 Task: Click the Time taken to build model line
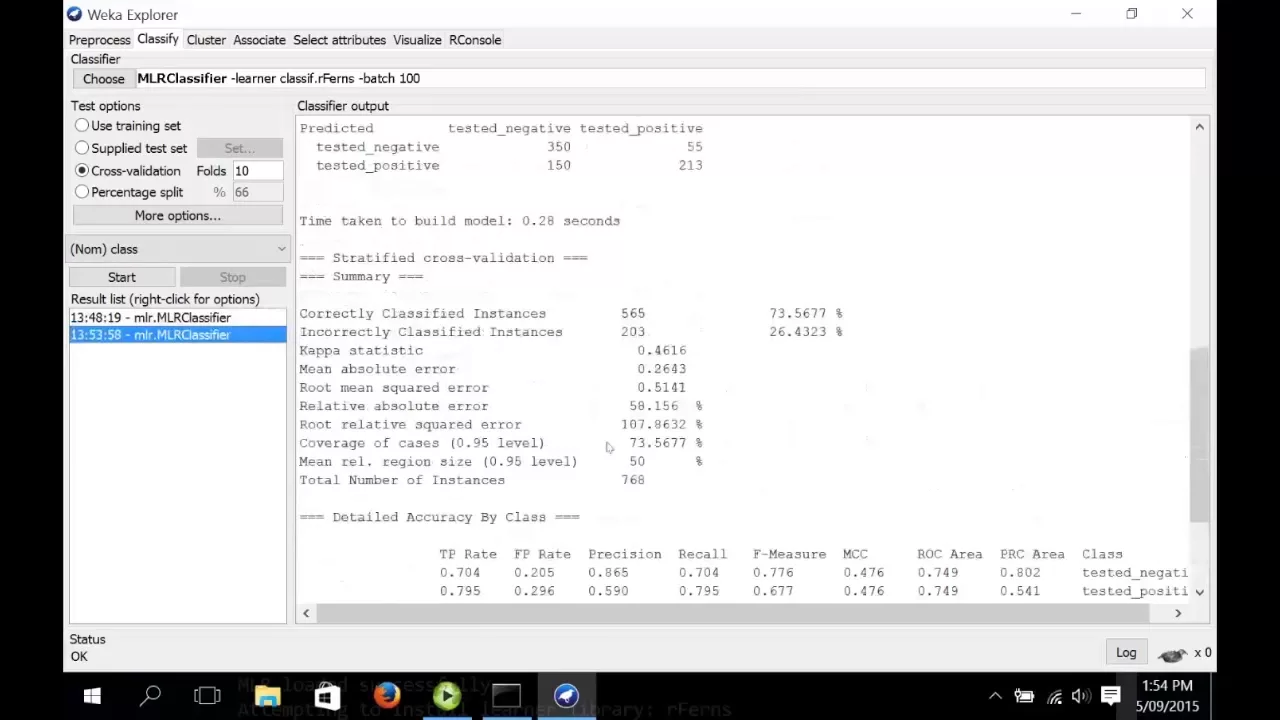(x=459, y=221)
